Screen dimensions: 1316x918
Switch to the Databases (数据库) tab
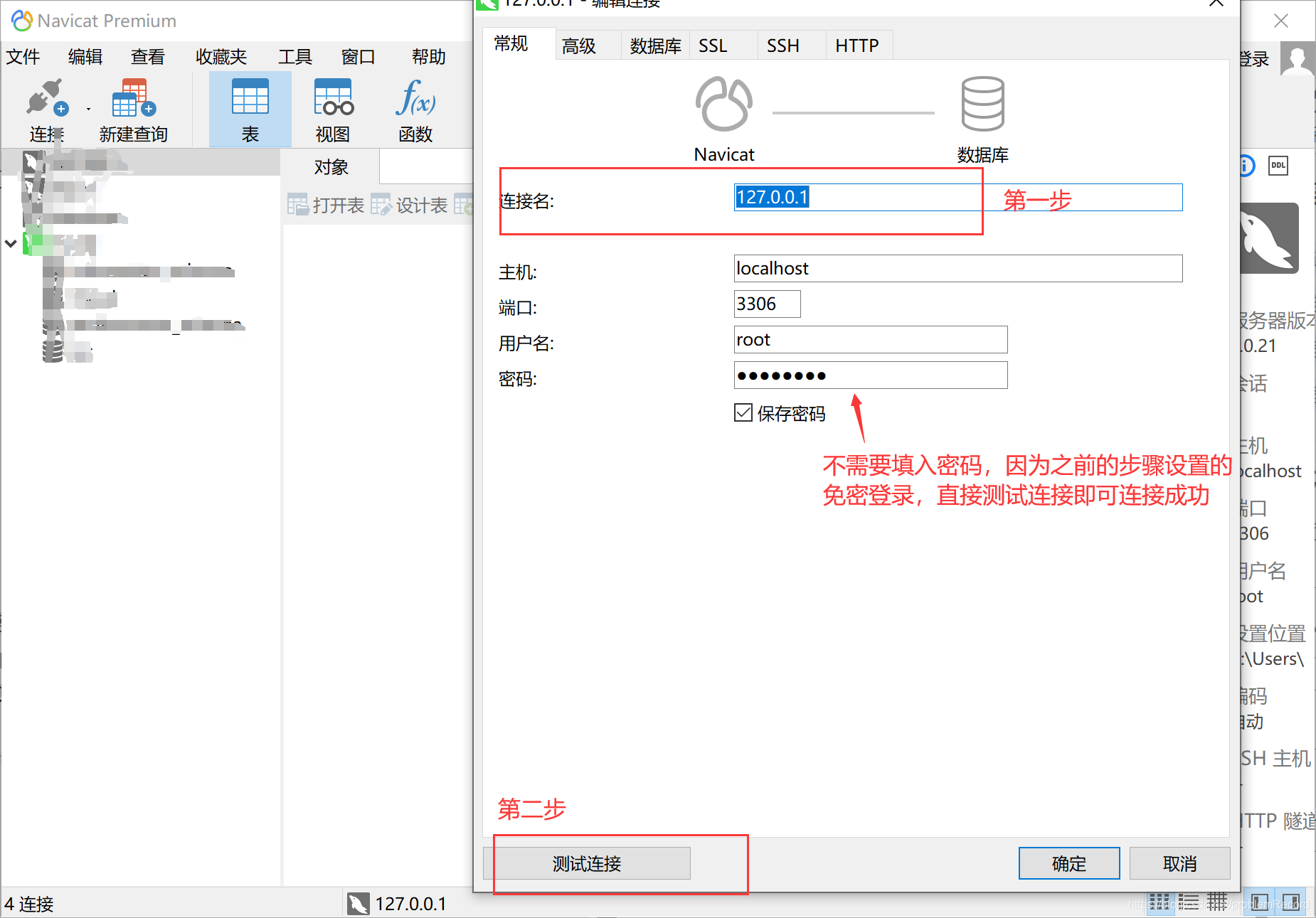tap(655, 46)
